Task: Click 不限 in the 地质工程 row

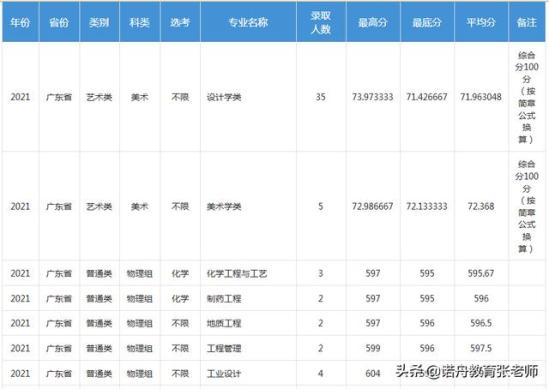Action: [x=180, y=323]
